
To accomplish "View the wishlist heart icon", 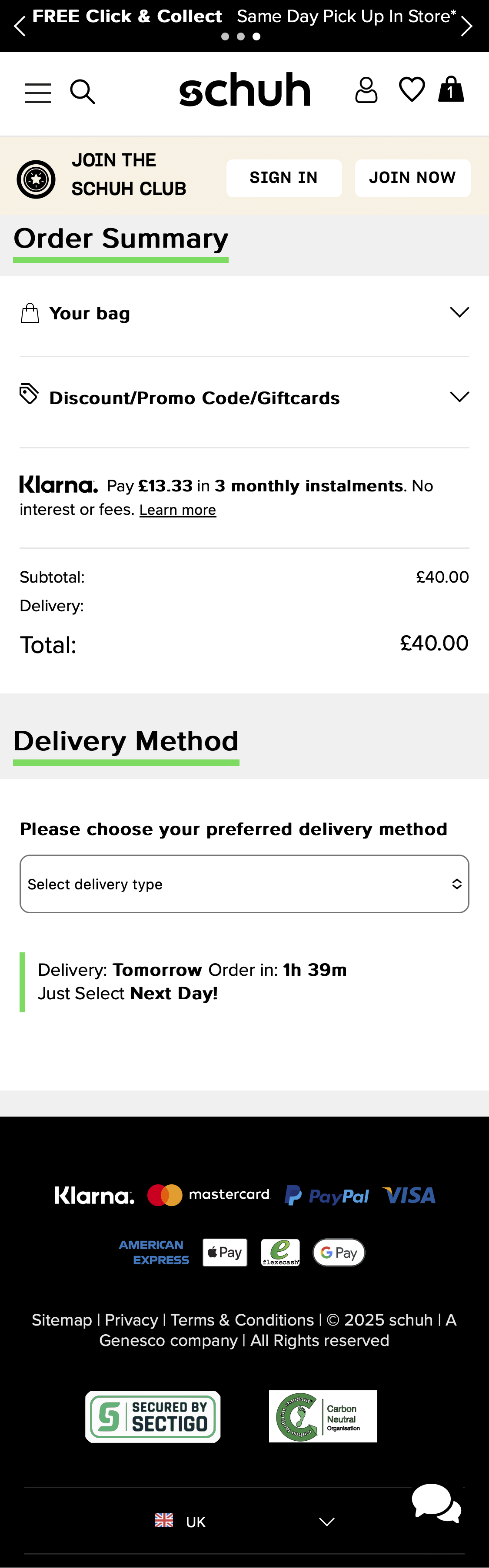I will coord(412,90).
